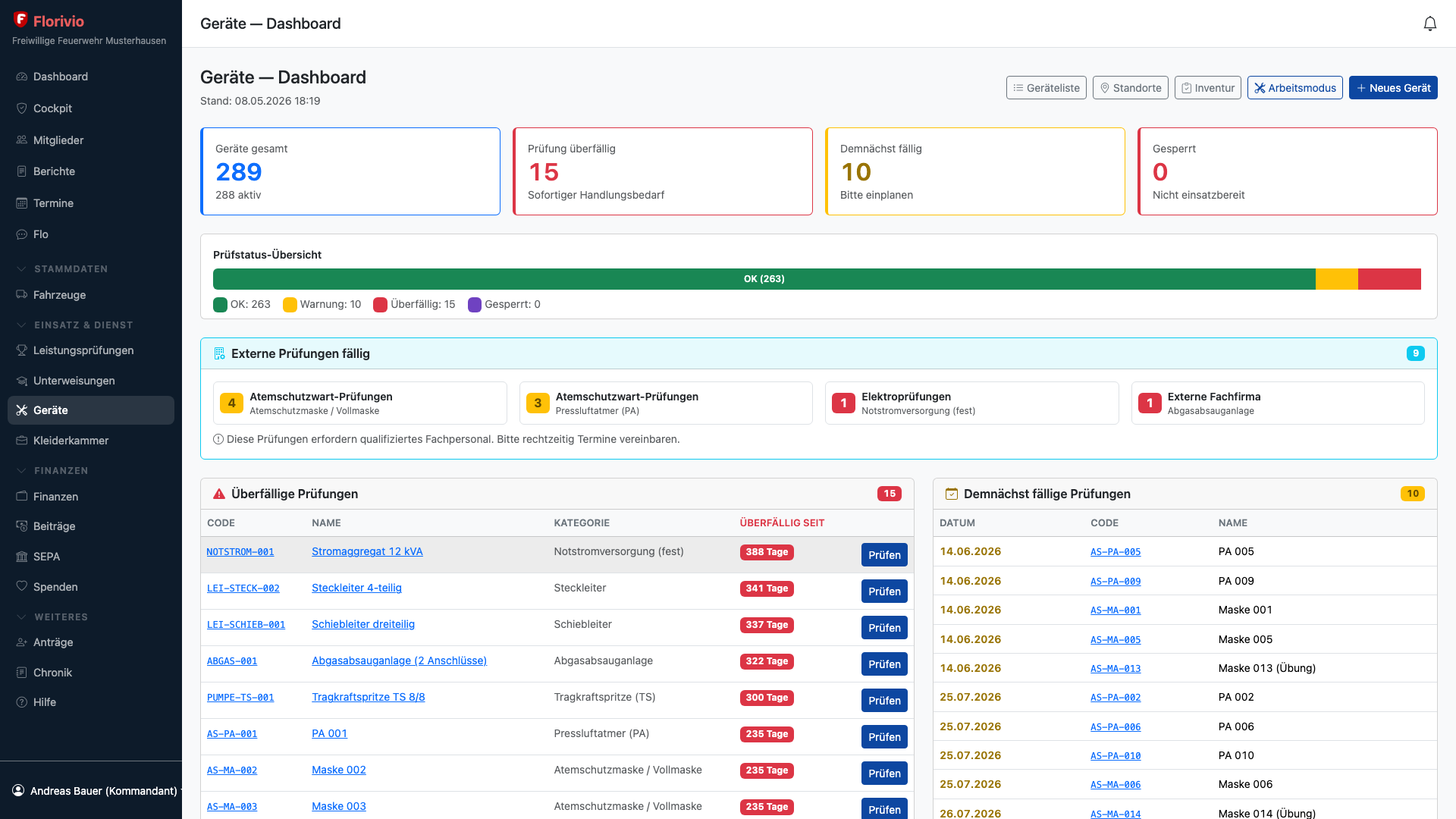This screenshot has width=1456, height=819.
Task: Click the Beiträge icon in sidebar
Action: (22, 526)
